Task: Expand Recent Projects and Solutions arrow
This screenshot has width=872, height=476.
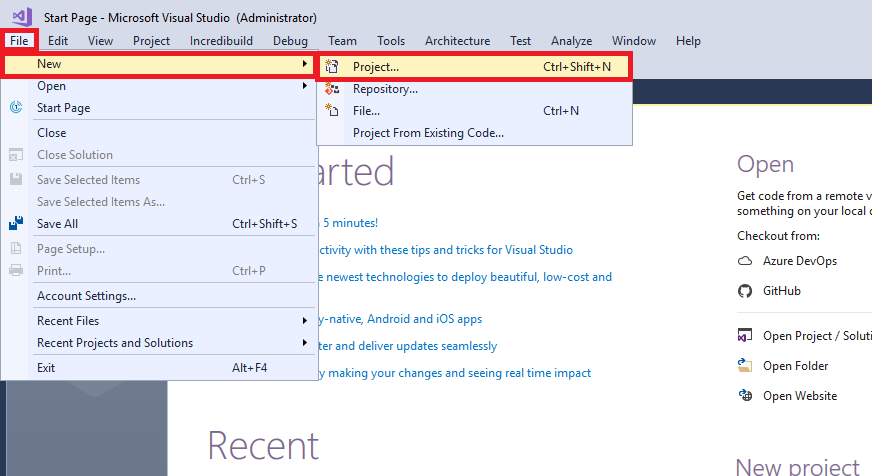Action: point(305,343)
